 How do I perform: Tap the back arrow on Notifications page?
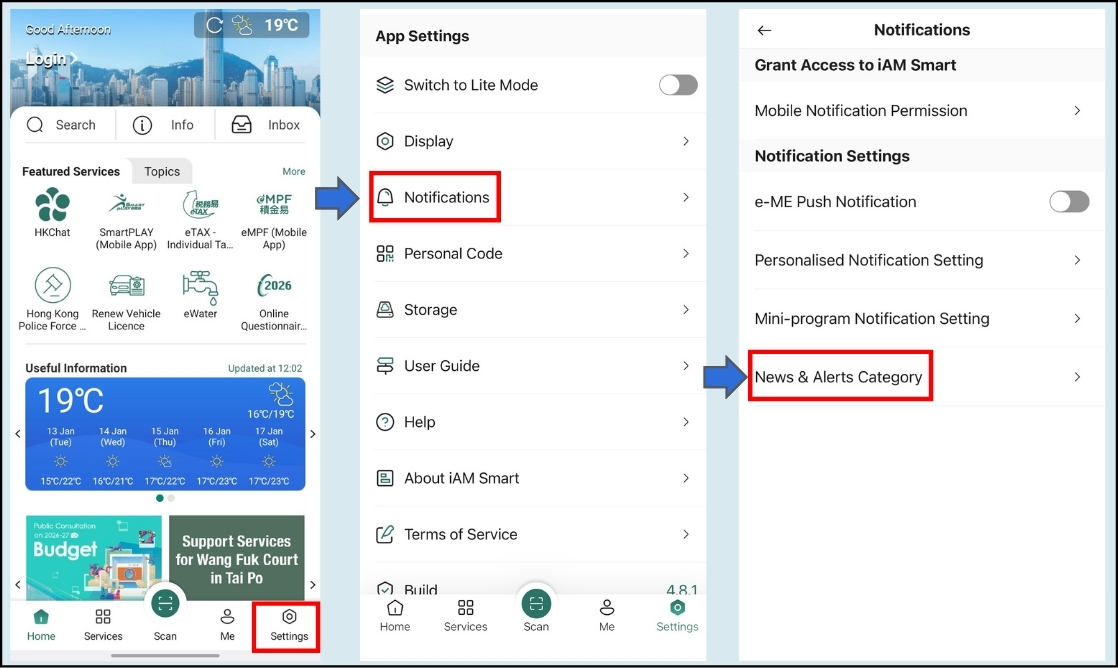pos(764,30)
